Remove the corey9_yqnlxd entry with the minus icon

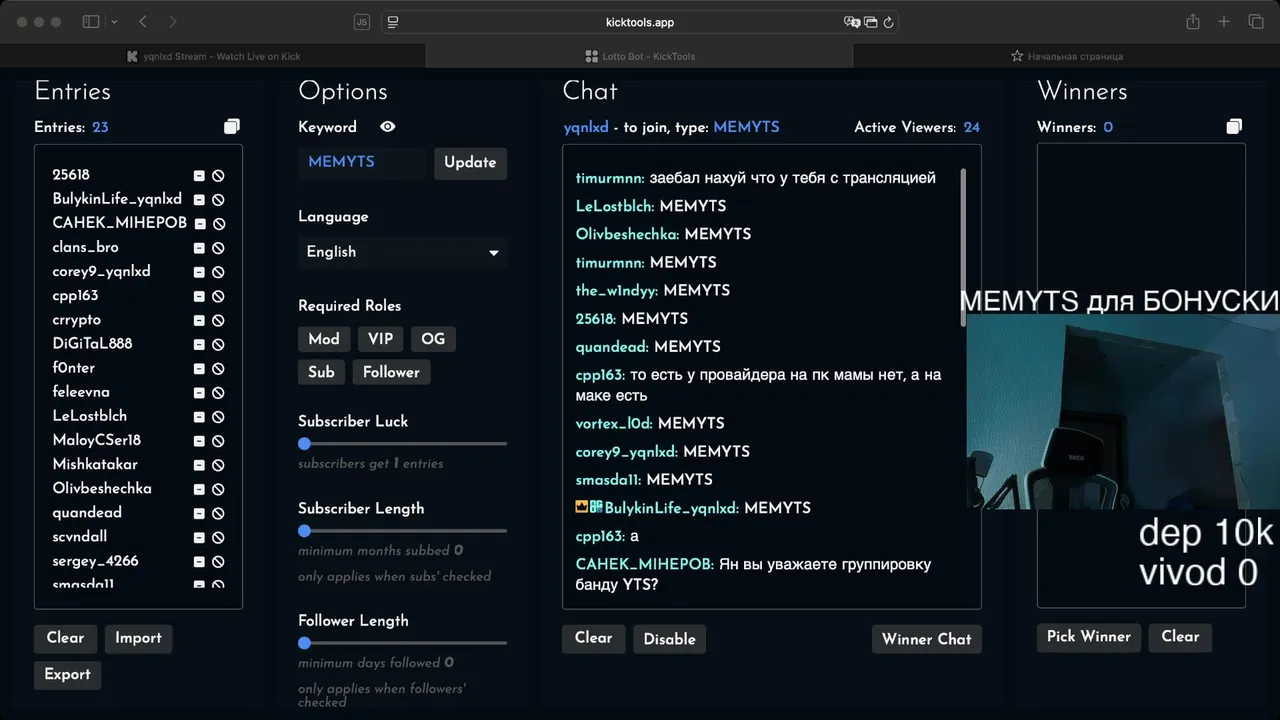[x=199, y=272]
